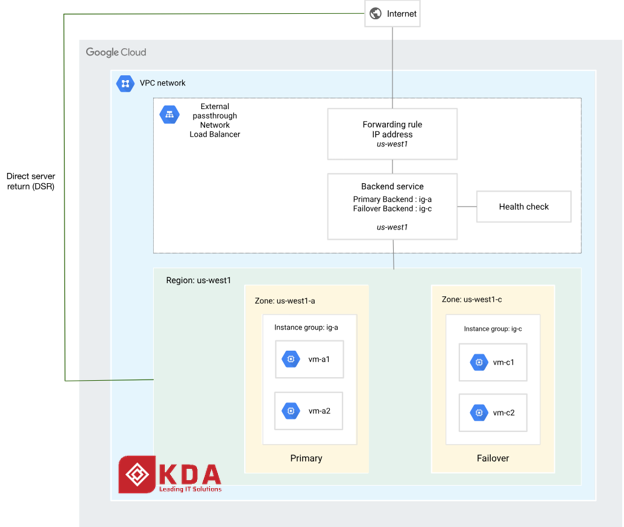Click the Google Cloud label
The image size is (624, 527).
(116, 52)
